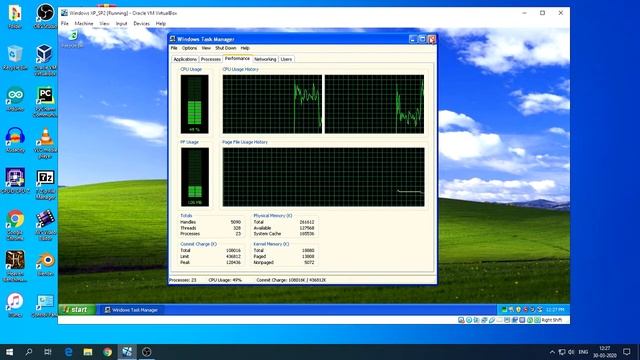Open Windows 10 notification center
The image size is (640, 360).
click(627, 352)
